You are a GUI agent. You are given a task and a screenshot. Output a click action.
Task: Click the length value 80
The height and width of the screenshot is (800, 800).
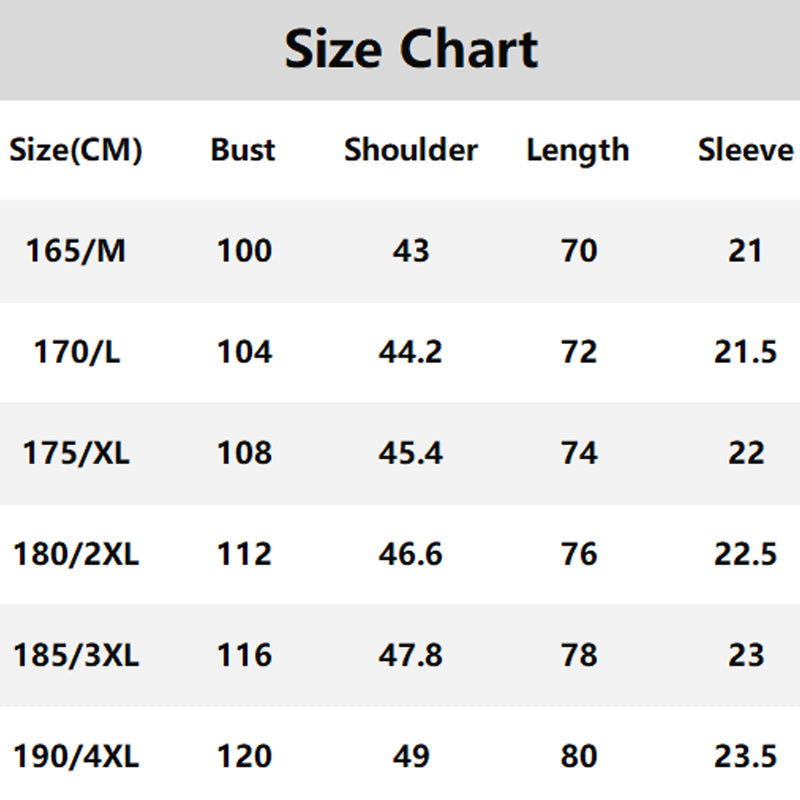click(x=579, y=756)
